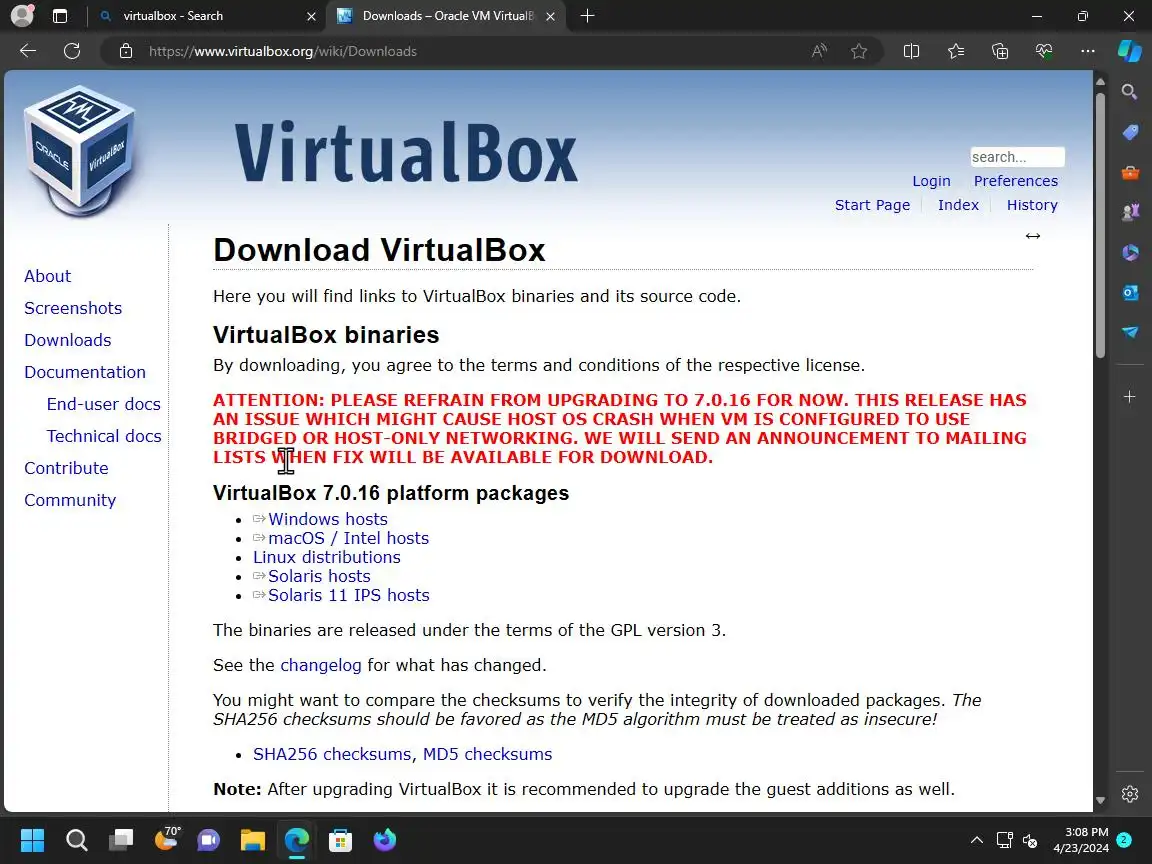Open Linux distributions link
The image size is (1152, 864).
point(327,557)
